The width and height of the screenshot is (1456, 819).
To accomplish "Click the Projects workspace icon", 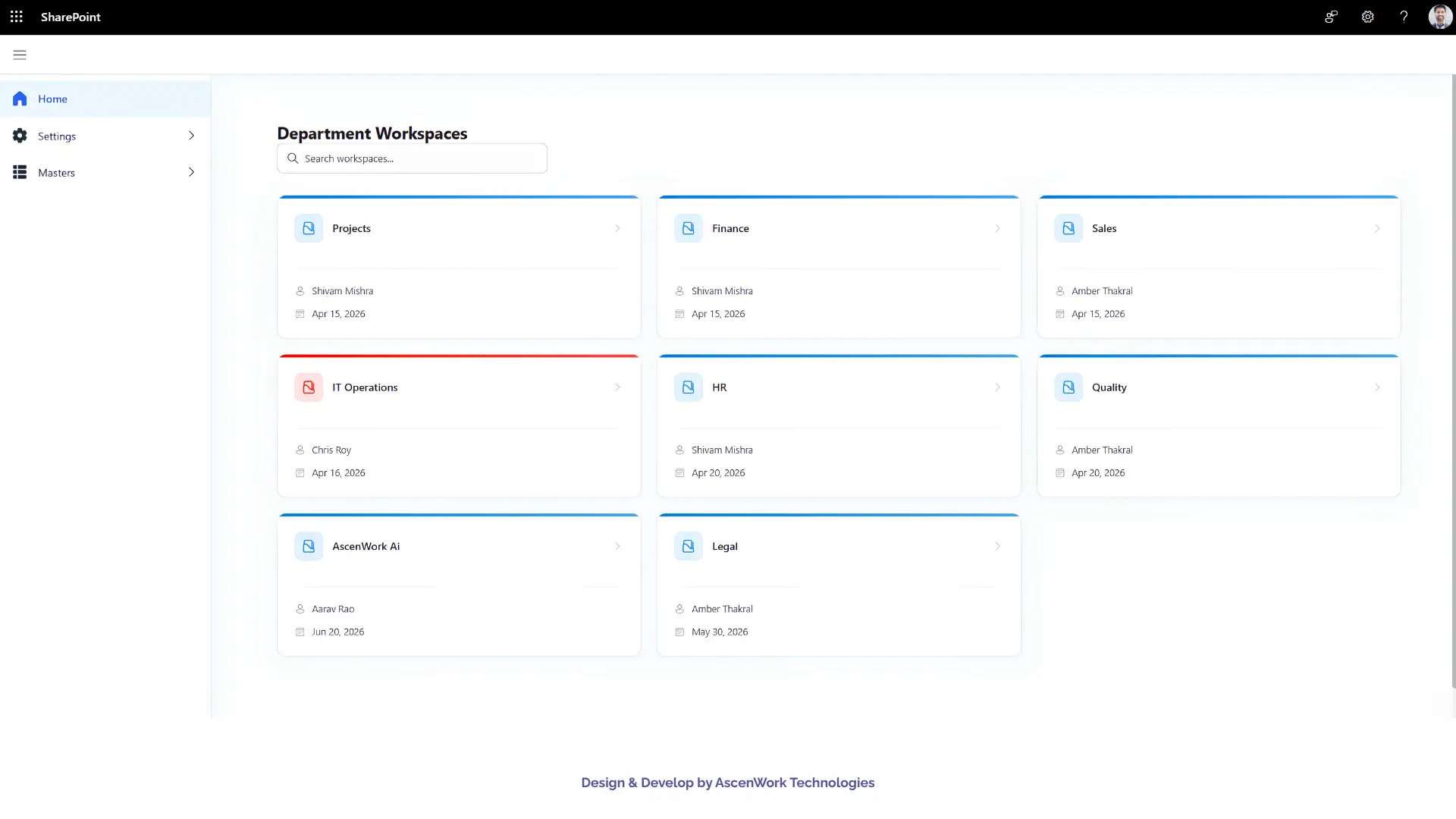I will [309, 228].
